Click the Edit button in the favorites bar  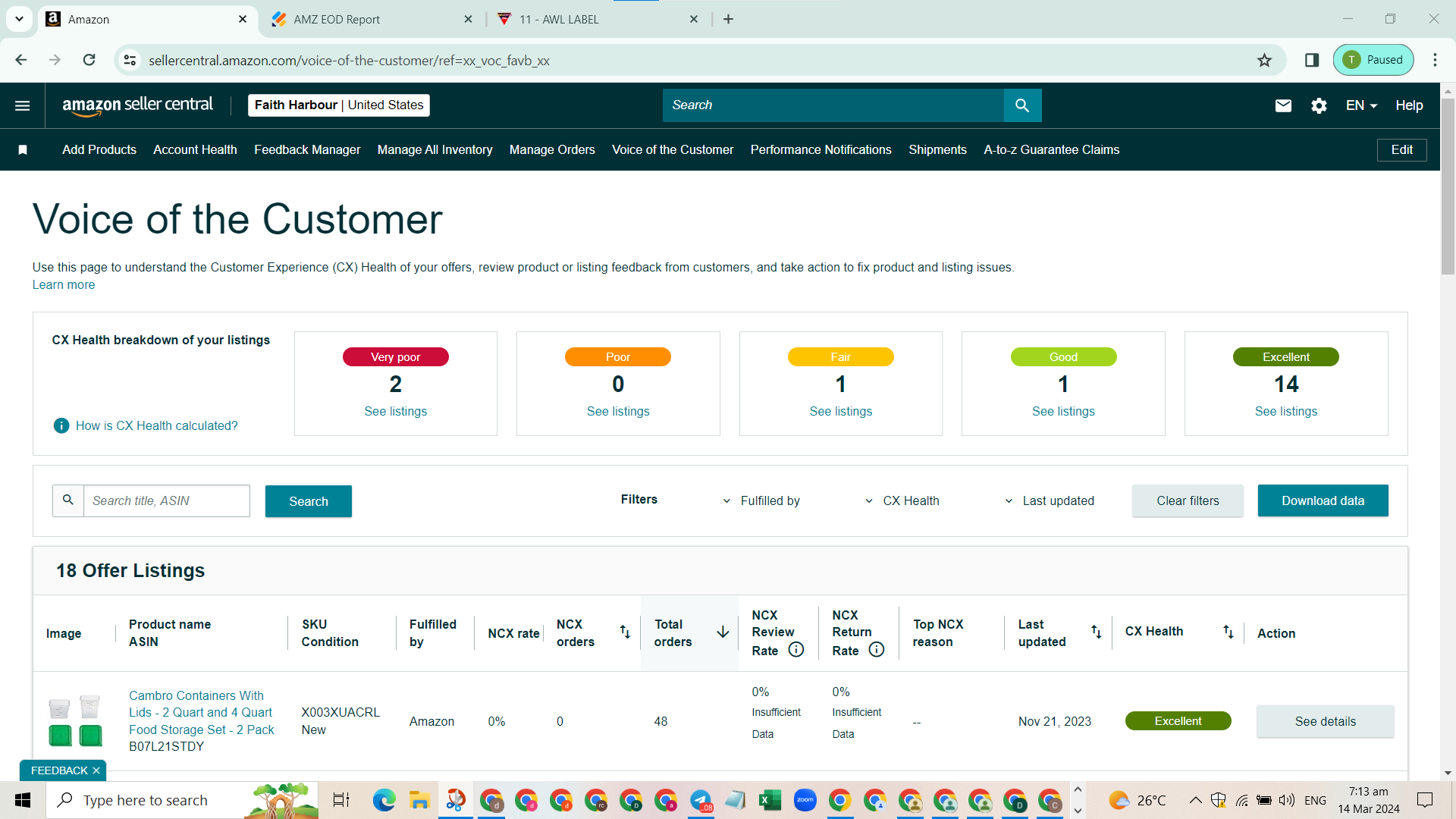[1401, 150]
